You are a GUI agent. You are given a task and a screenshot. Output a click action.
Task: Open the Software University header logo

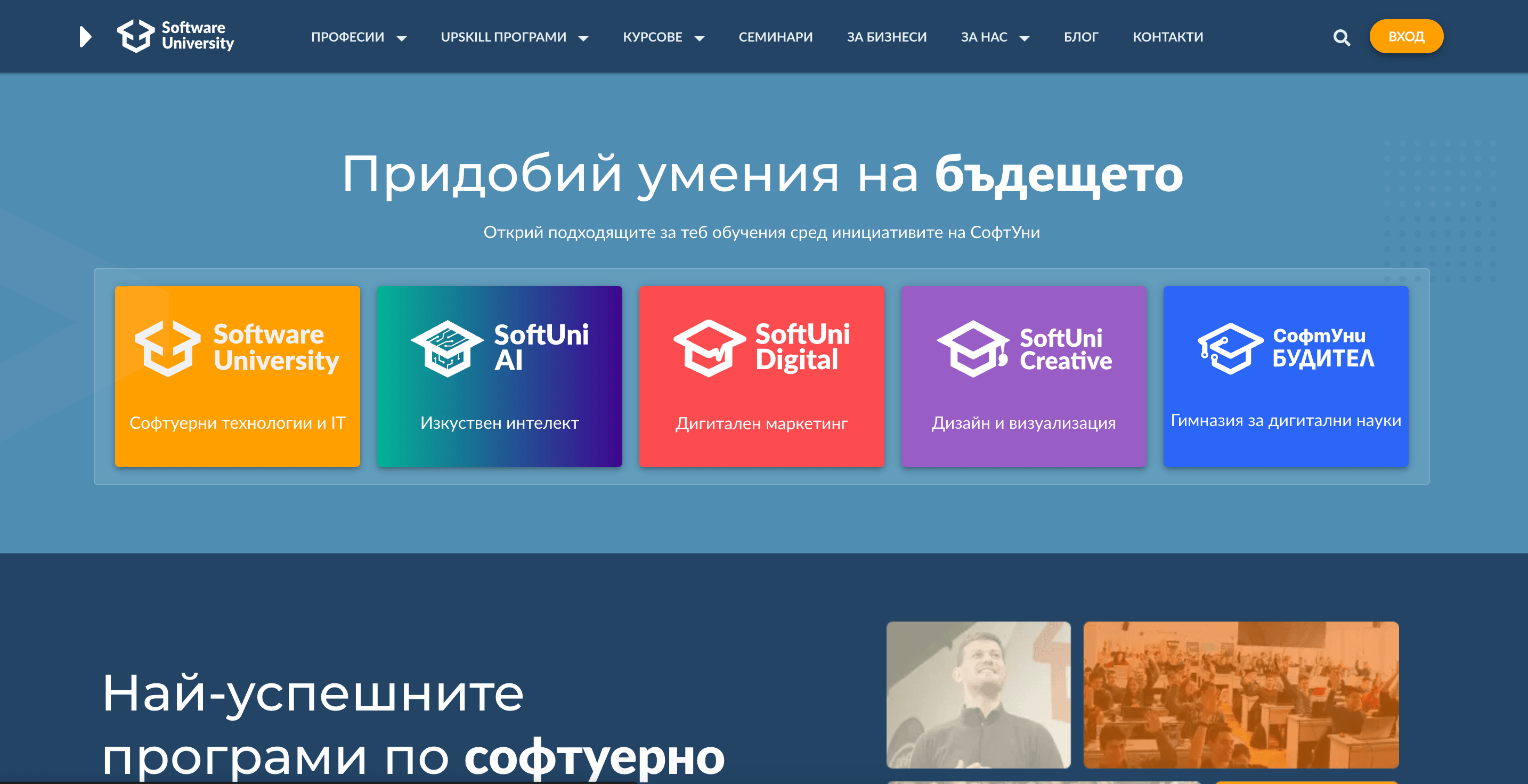(x=175, y=36)
